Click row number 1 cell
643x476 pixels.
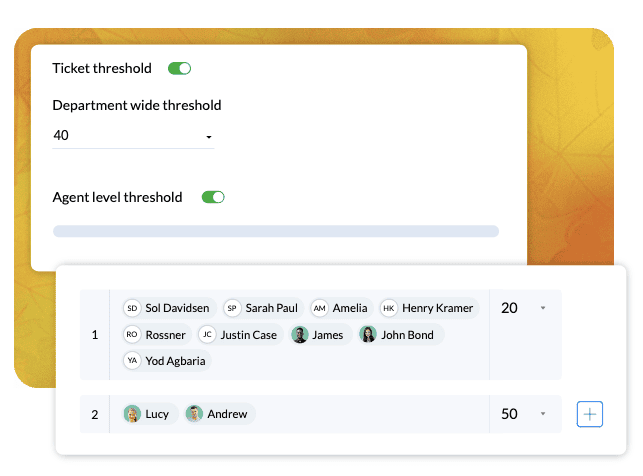coord(95,335)
